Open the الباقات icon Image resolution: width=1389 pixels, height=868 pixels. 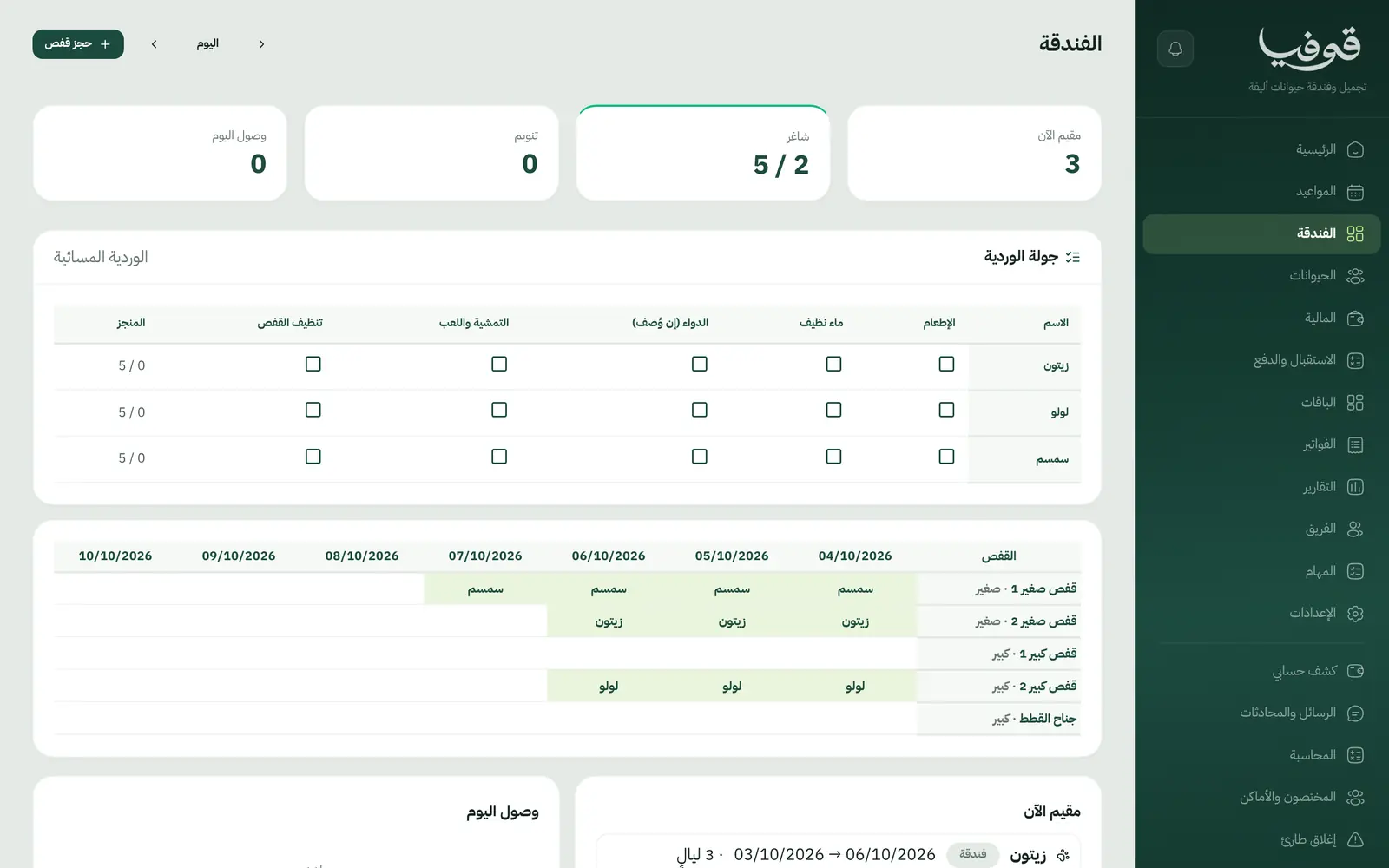coord(1355,403)
